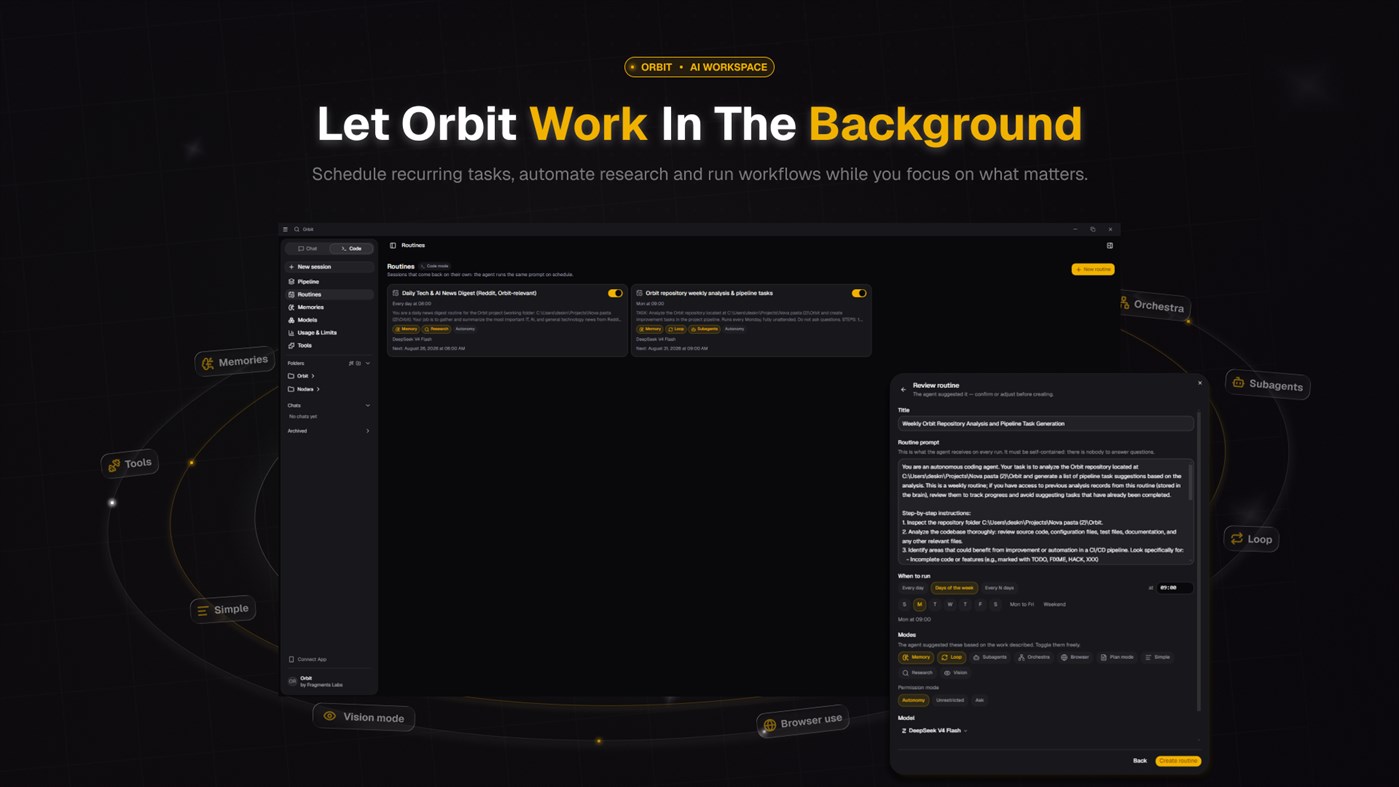Enable Research mode in Review routine dialog
The width and height of the screenshot is (1399, 787).
point(917,673)
